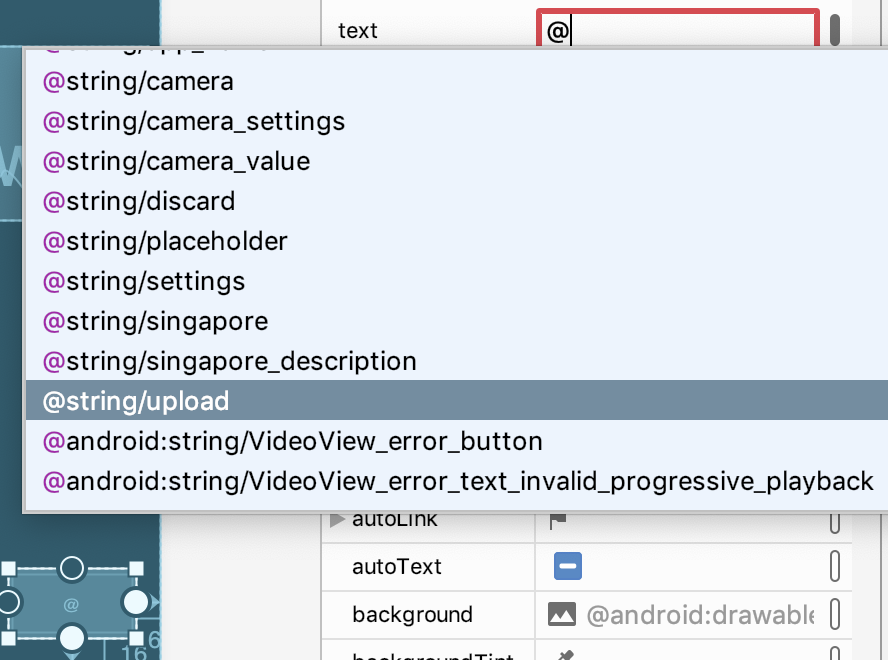Toggle the autoText checkbox

[x=568, y=567]
